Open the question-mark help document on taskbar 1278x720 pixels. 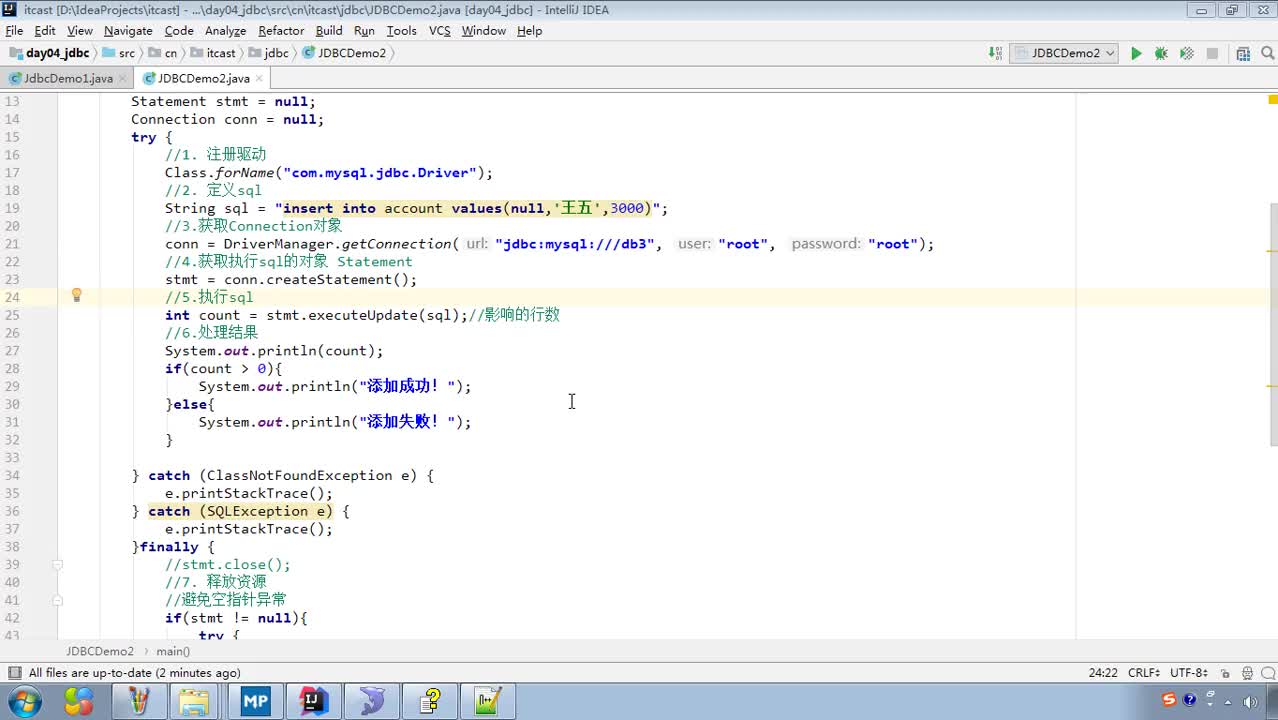(430, 701)
